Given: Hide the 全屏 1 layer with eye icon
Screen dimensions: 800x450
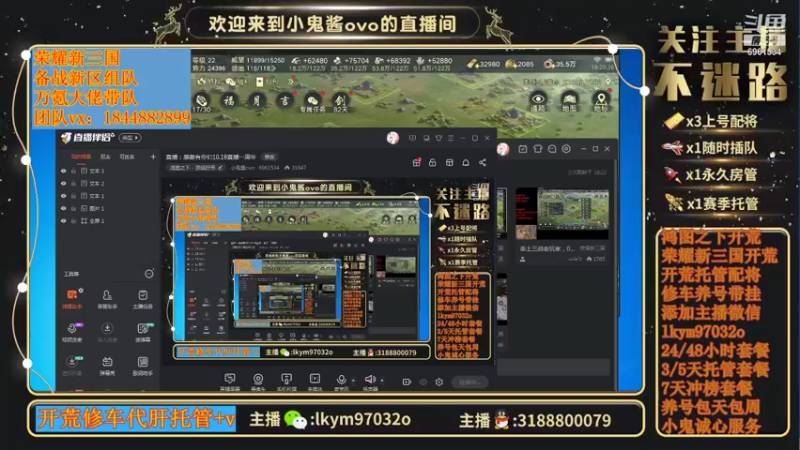Looking at the screenshot, I should click(x=63, y=221).
